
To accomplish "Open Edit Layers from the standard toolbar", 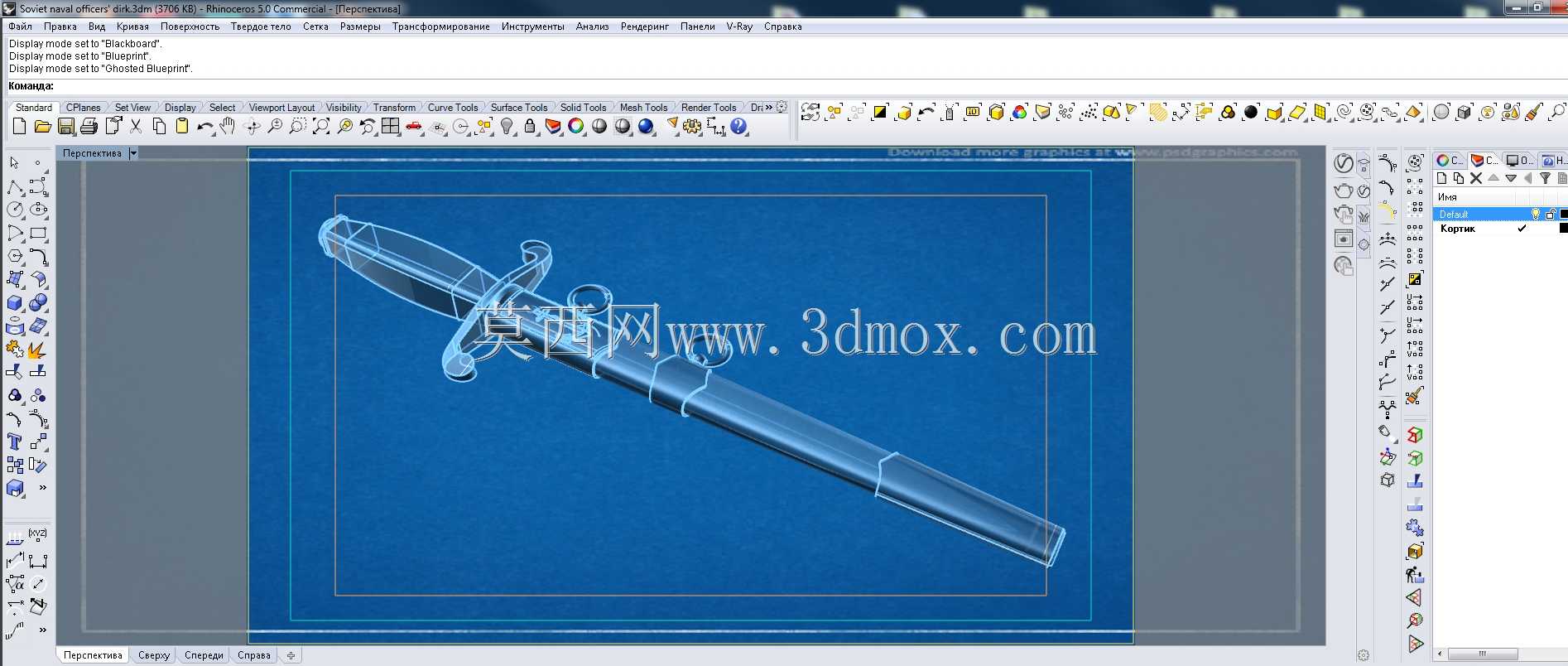I will click(x=553, y=127).
